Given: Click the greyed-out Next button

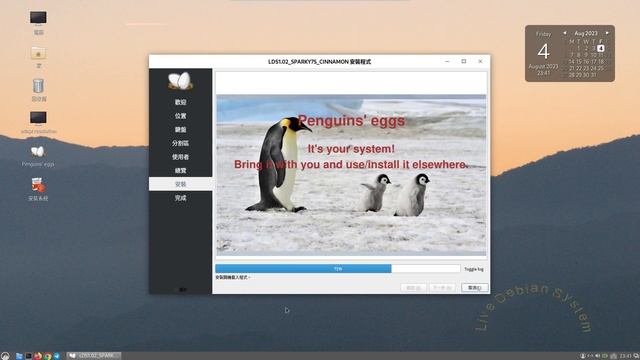Looking at the screenshot, I should pos(442,288).
